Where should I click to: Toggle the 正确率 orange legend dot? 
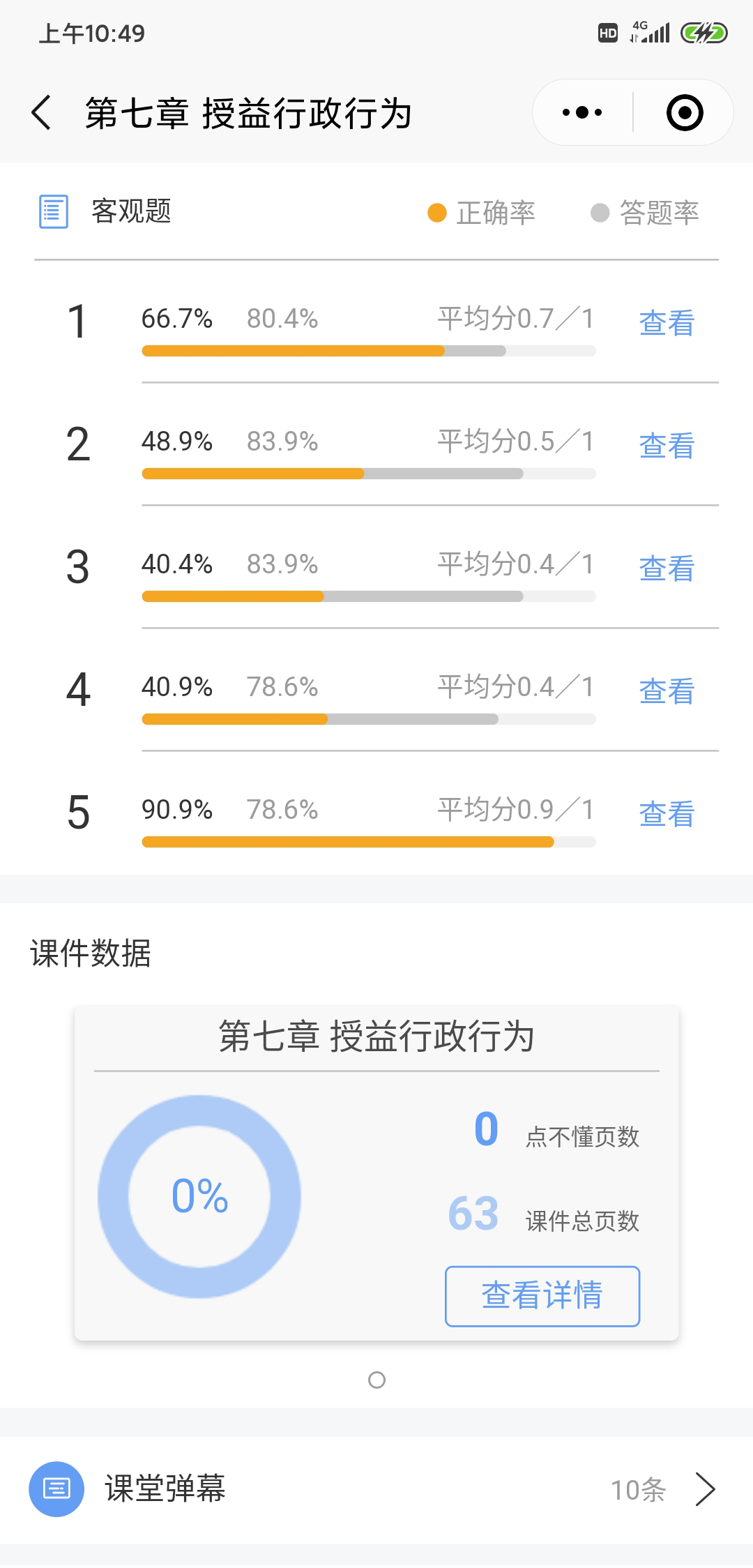click(x=437, y=213)
